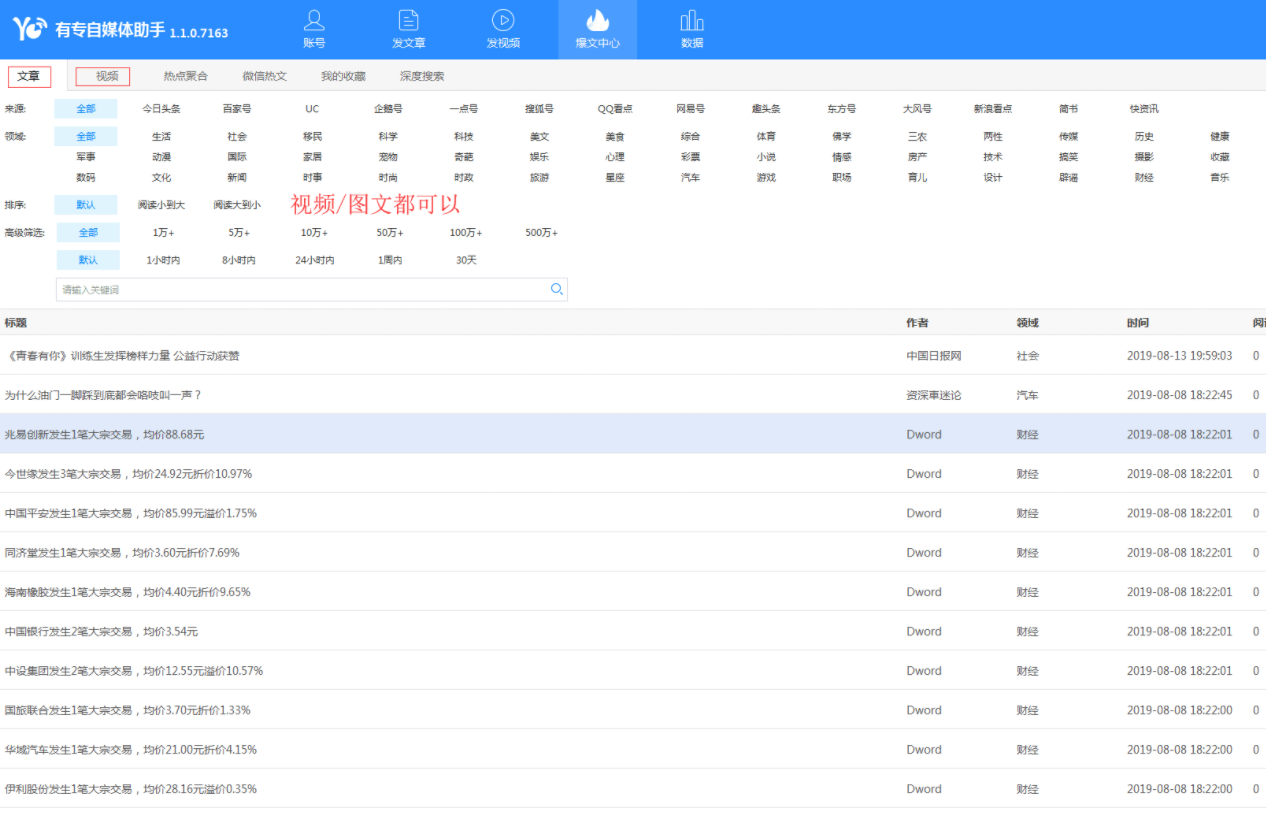Viewport: 1266px width, 813px height.
Task: Sort by 阅读小到大
Action: click(161, 205)
